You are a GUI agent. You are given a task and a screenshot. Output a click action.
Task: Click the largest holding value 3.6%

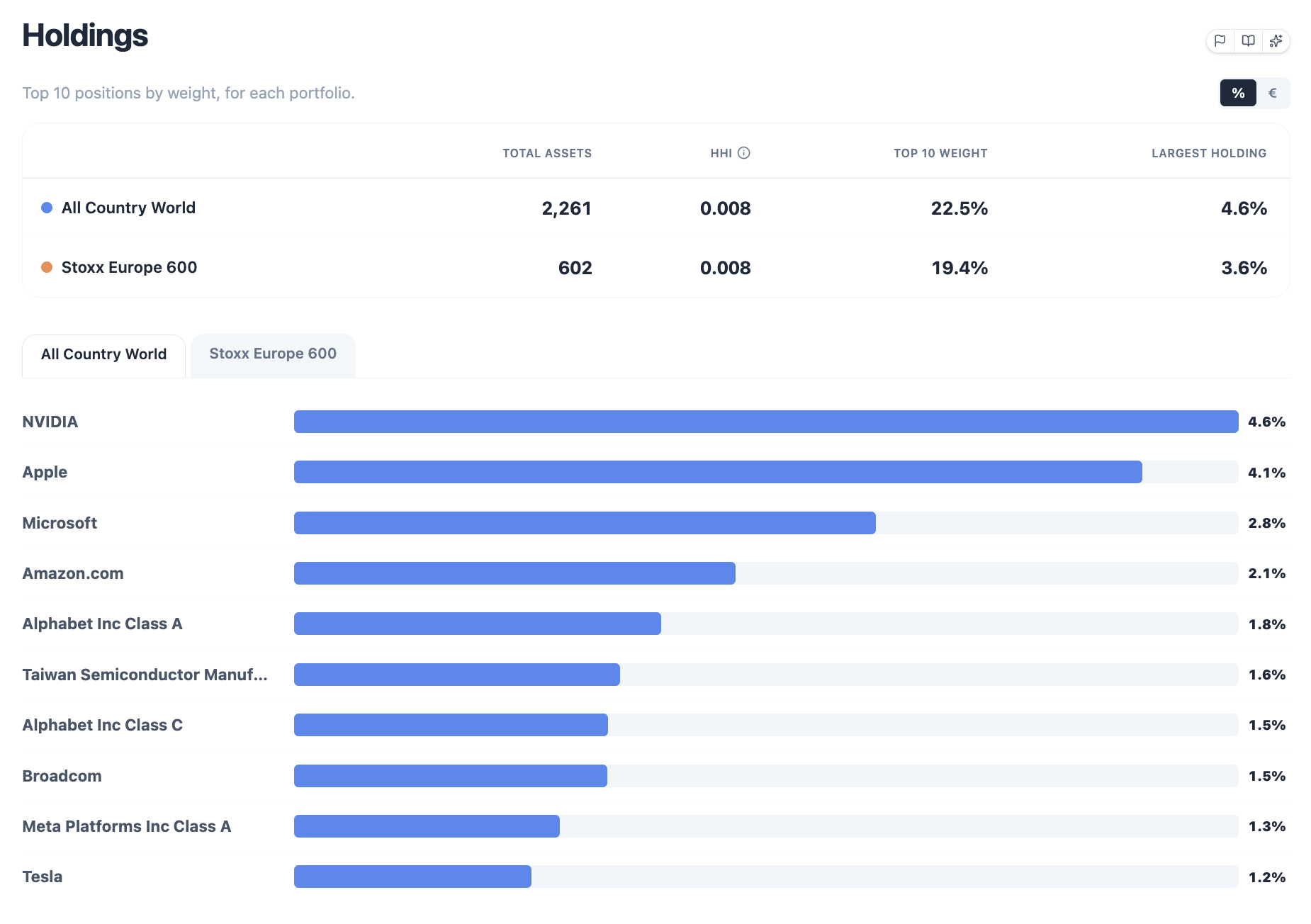click(x=1244, y=268)
